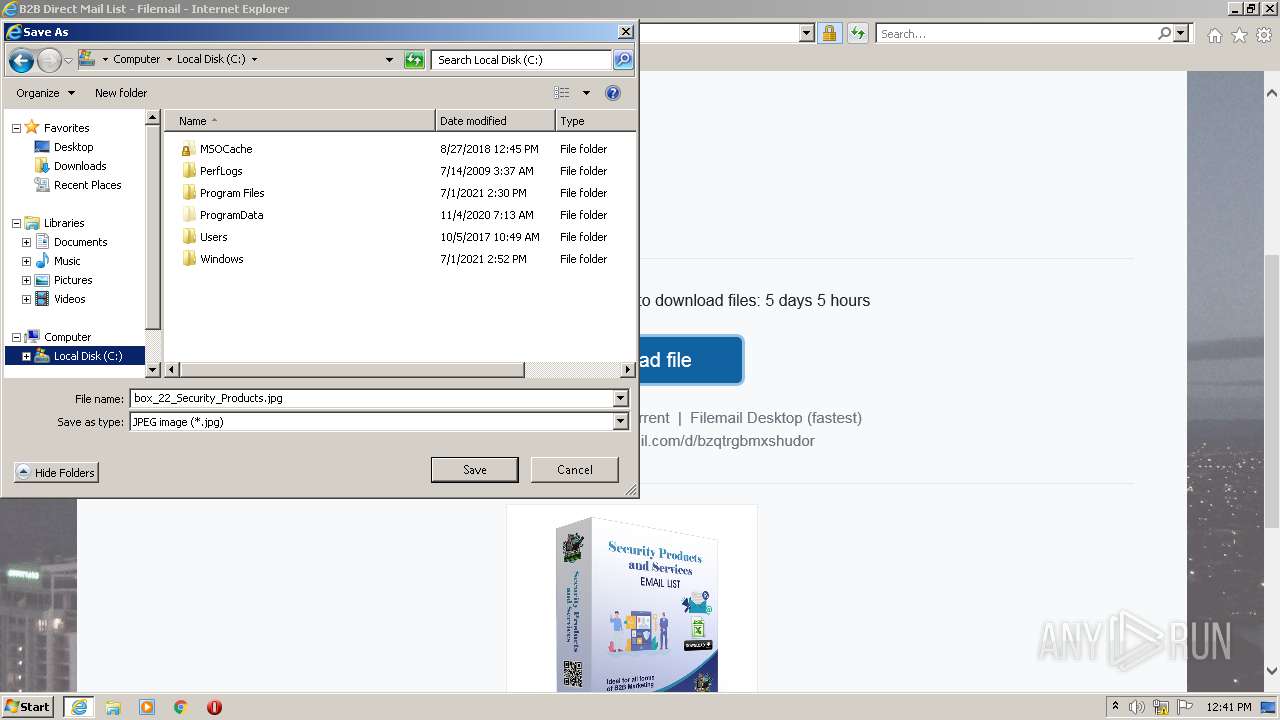This screenshot has height=720, width=1280.
Task: Open the IE address bar dropdown arrow
Action: (806, 33)
